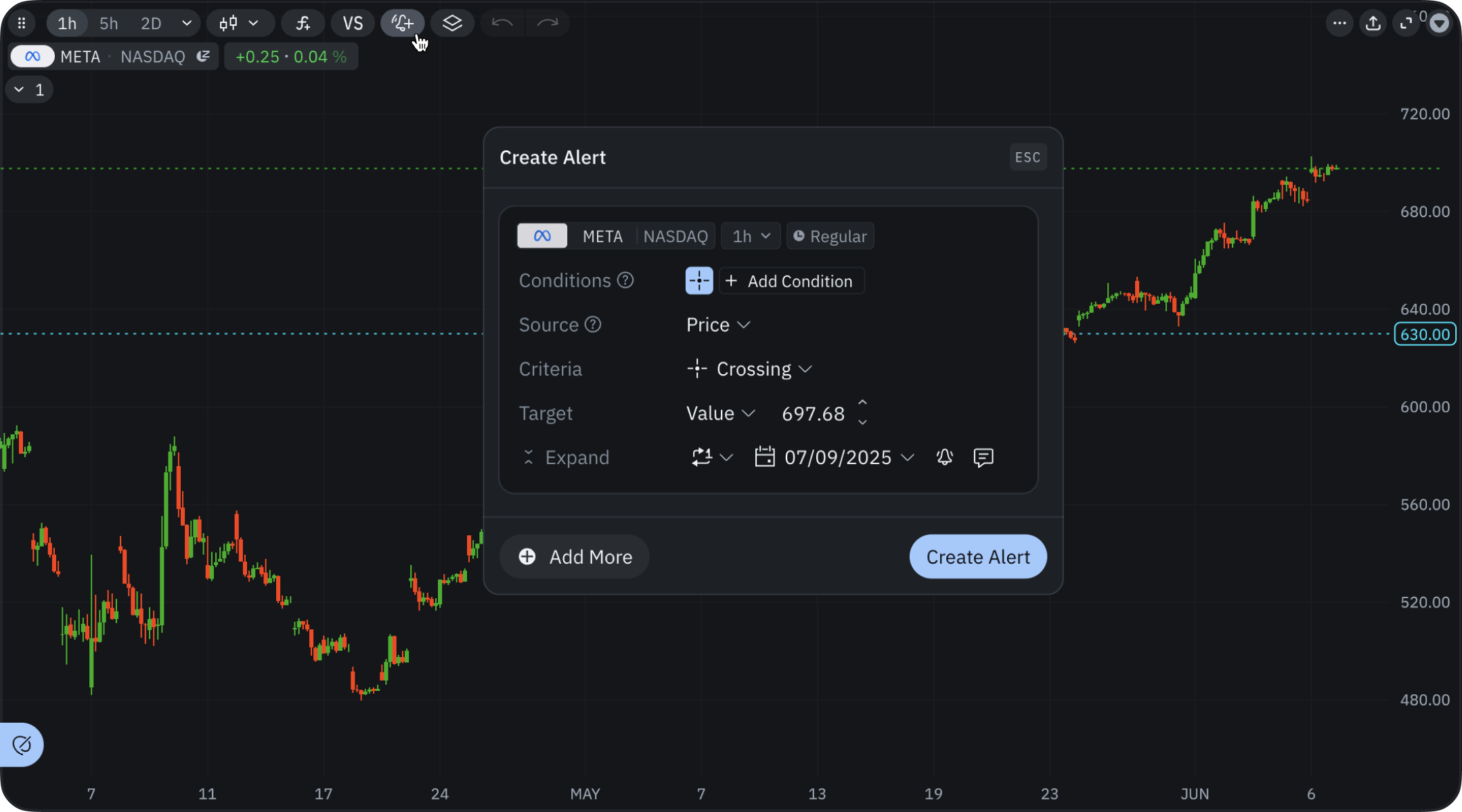Click the 630.00 price label on axis
This screenshot has width=1462, height=812.
coord(1425,334)
